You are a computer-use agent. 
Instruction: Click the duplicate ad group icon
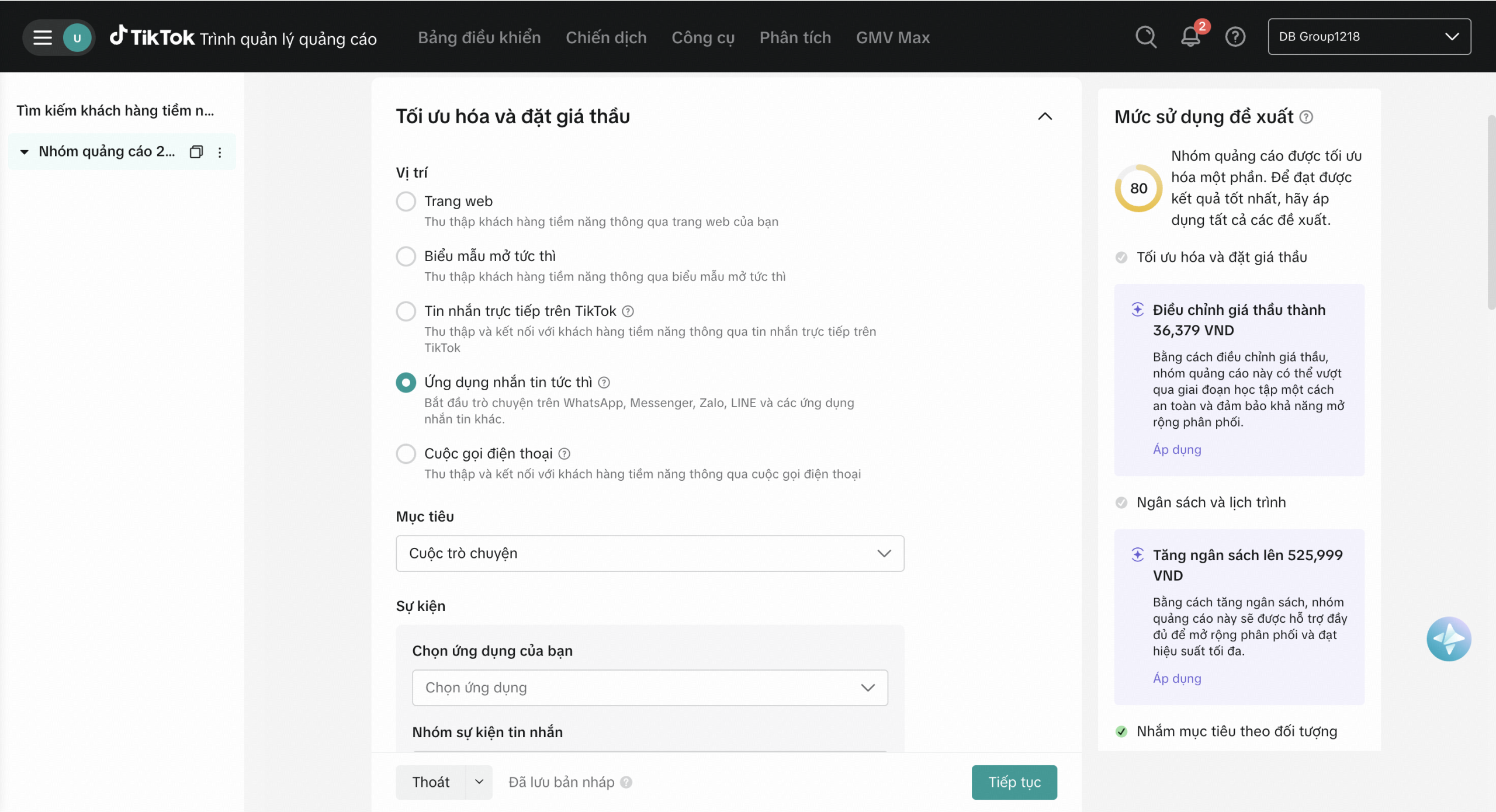[196, 152]
